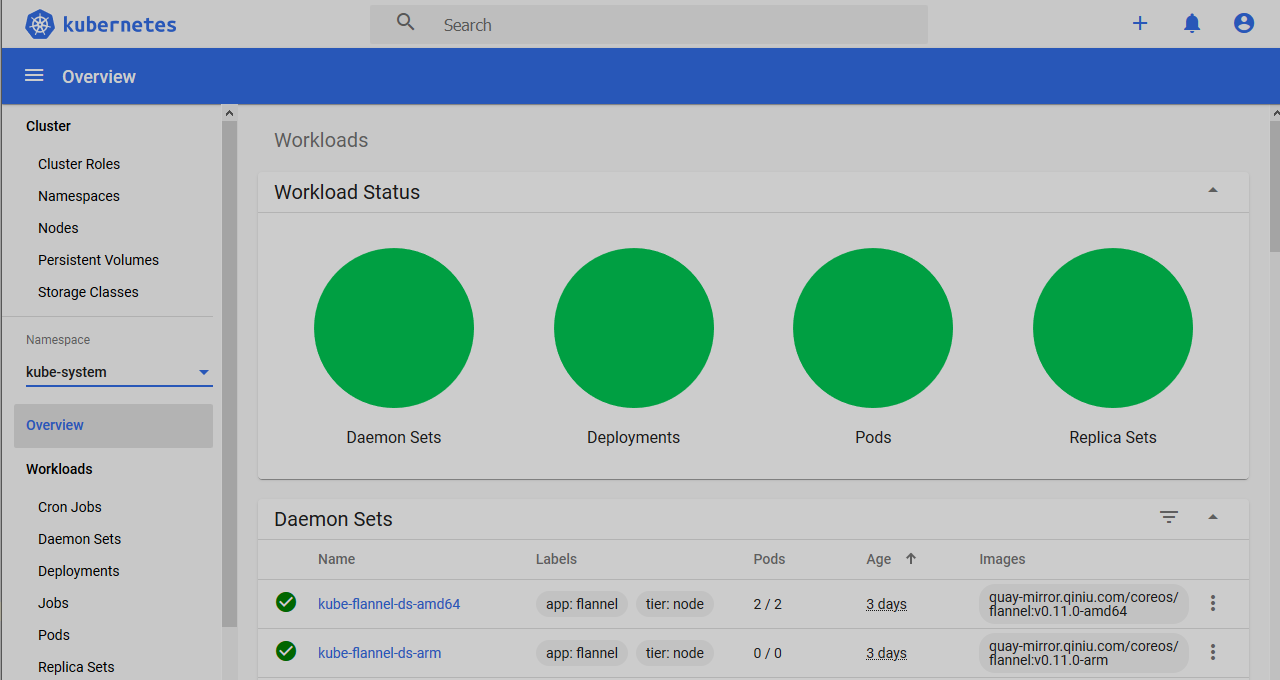Collapse the Daemon Sets card
The width and height of the screenshot is (1280, 680).
click(1213, 517)
